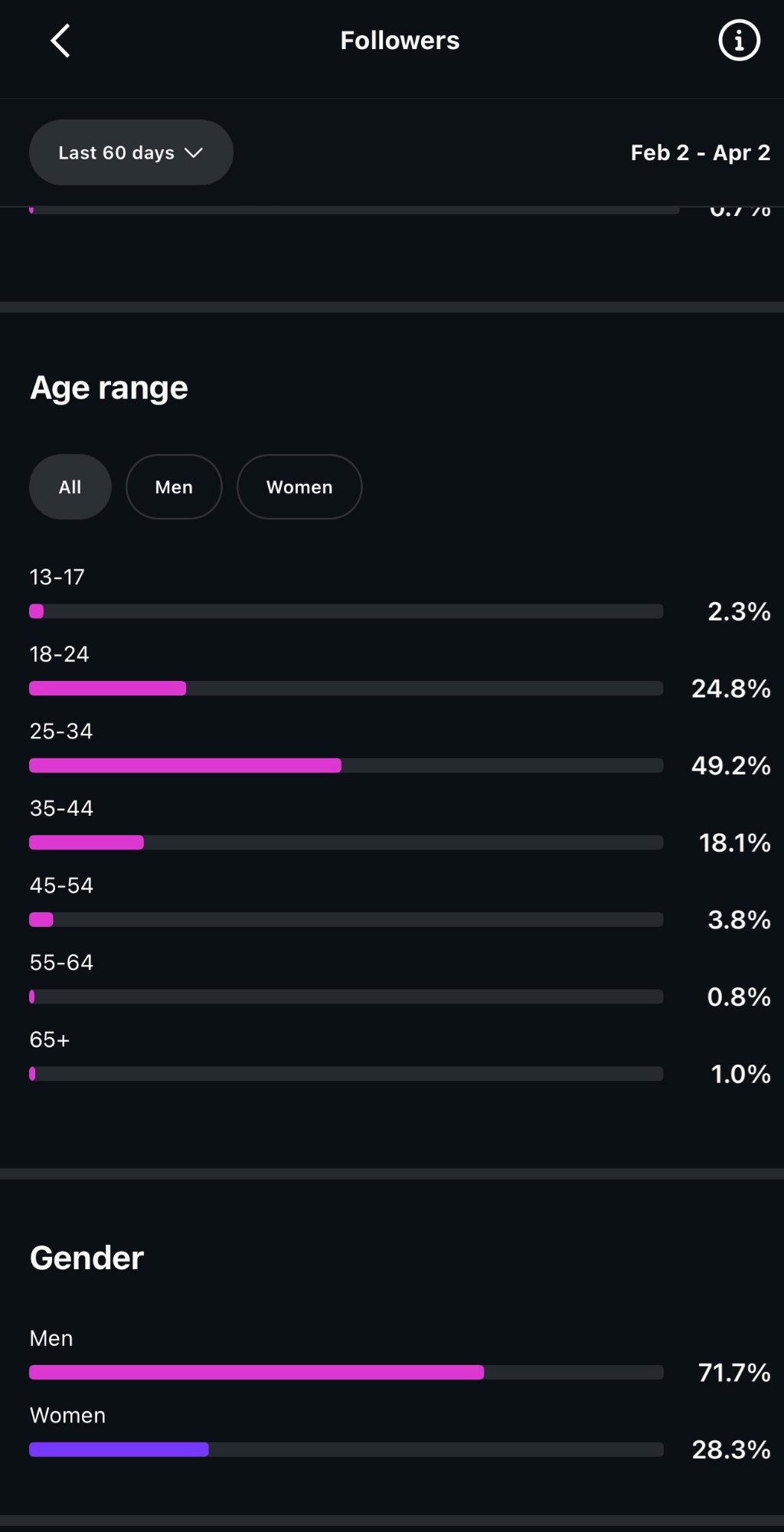Filter age range by Women

(x=299, y=486)
